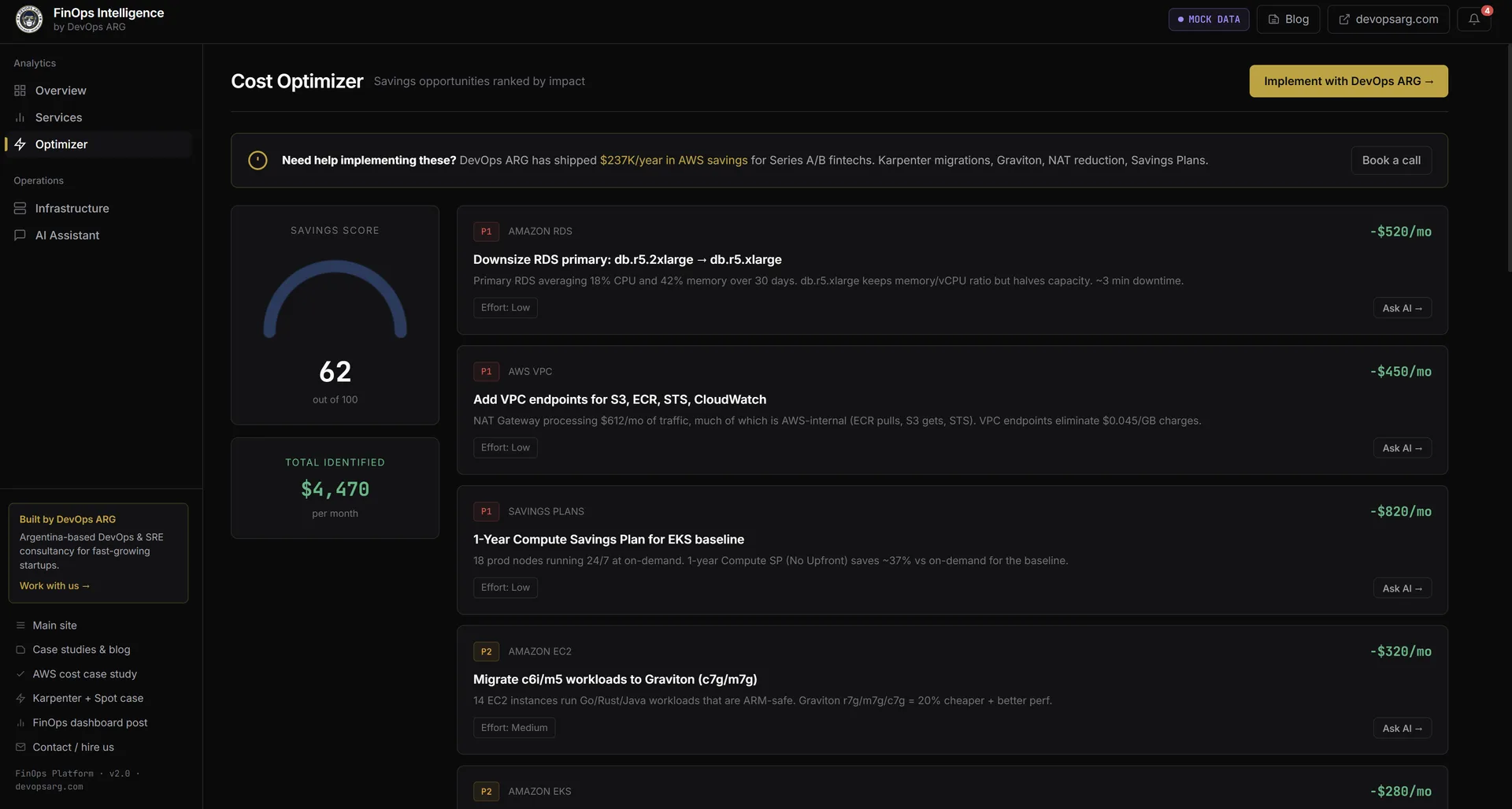Go to the Services section

click(x=98, y=117)
